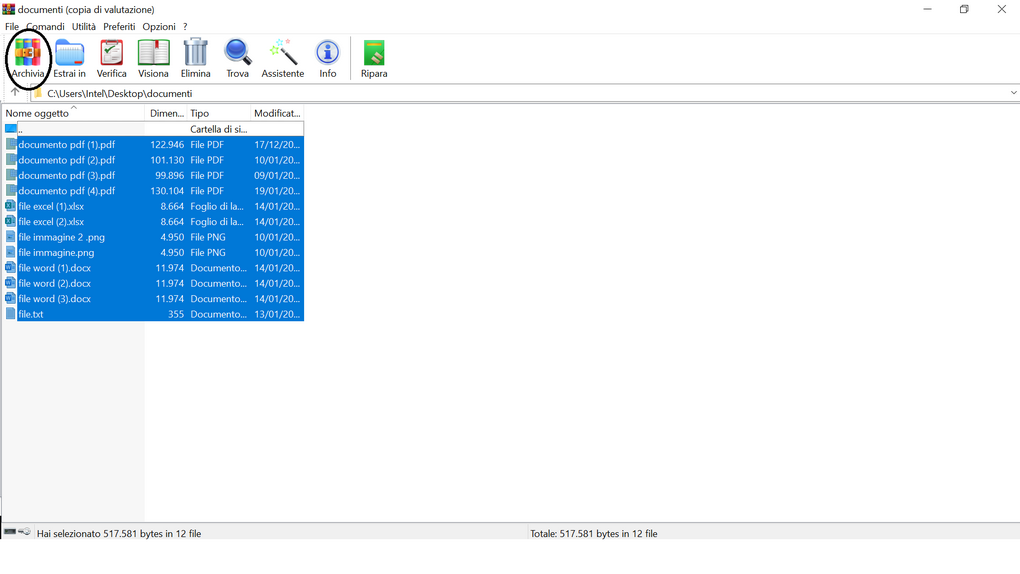Open the Preferiti menu
Screen dimensions: 1020x574
click(119, 27)
